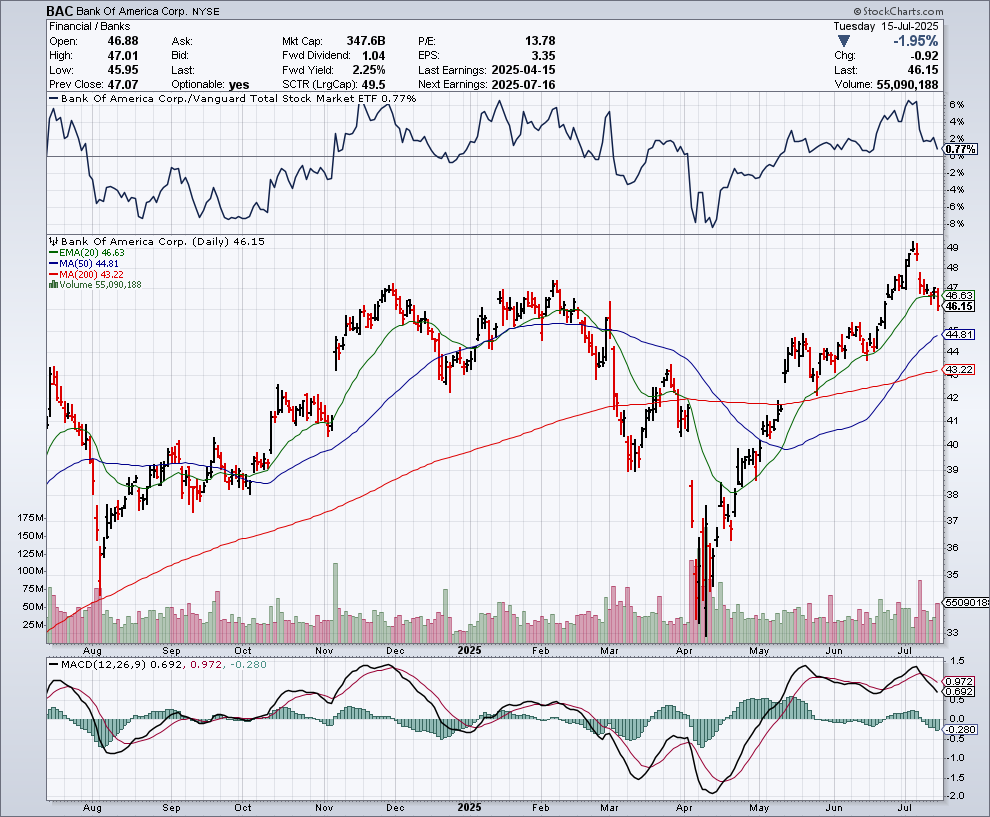
Task: Click the candlestick icon before Bank Of America (Daily)
Action: tap(54, 241)
